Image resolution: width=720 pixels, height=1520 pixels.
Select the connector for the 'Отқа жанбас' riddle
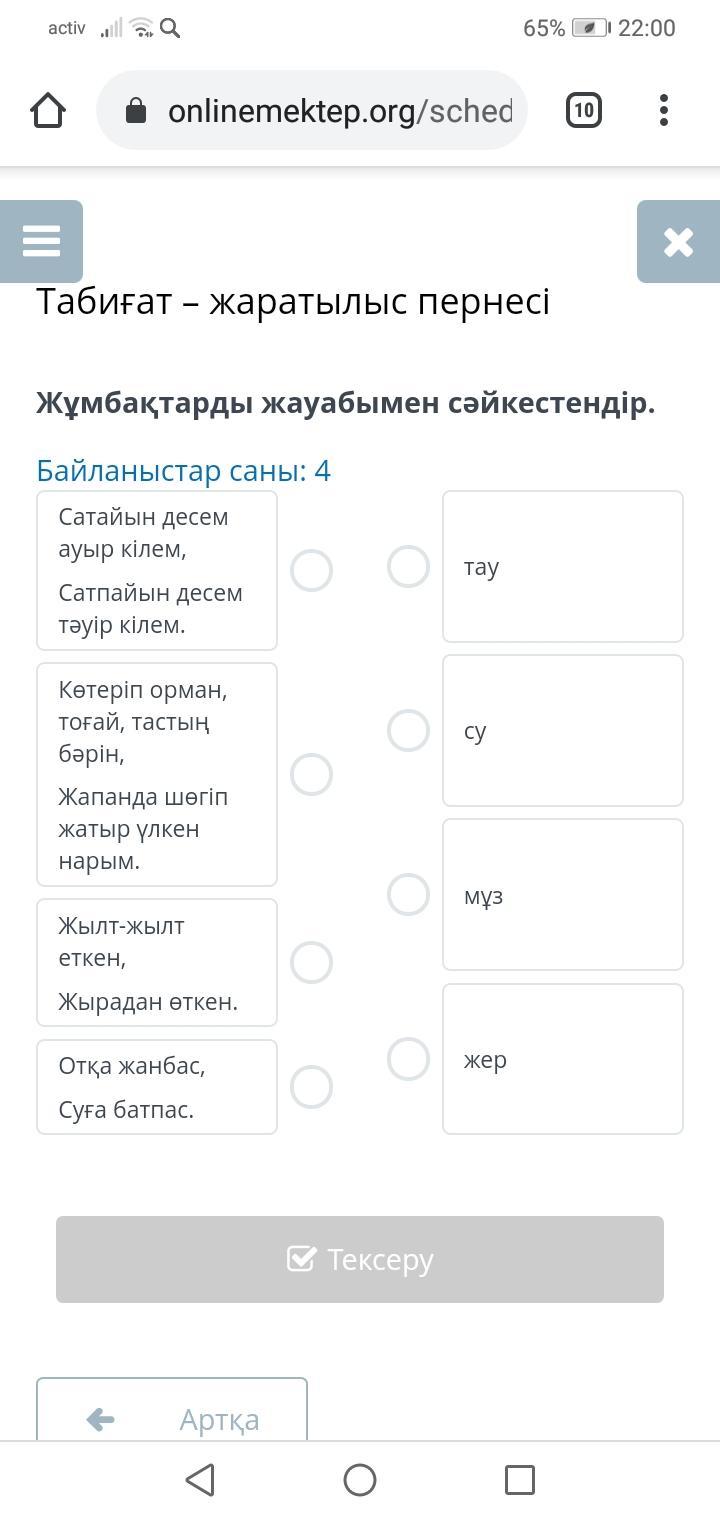click(x=311, y=1087)
